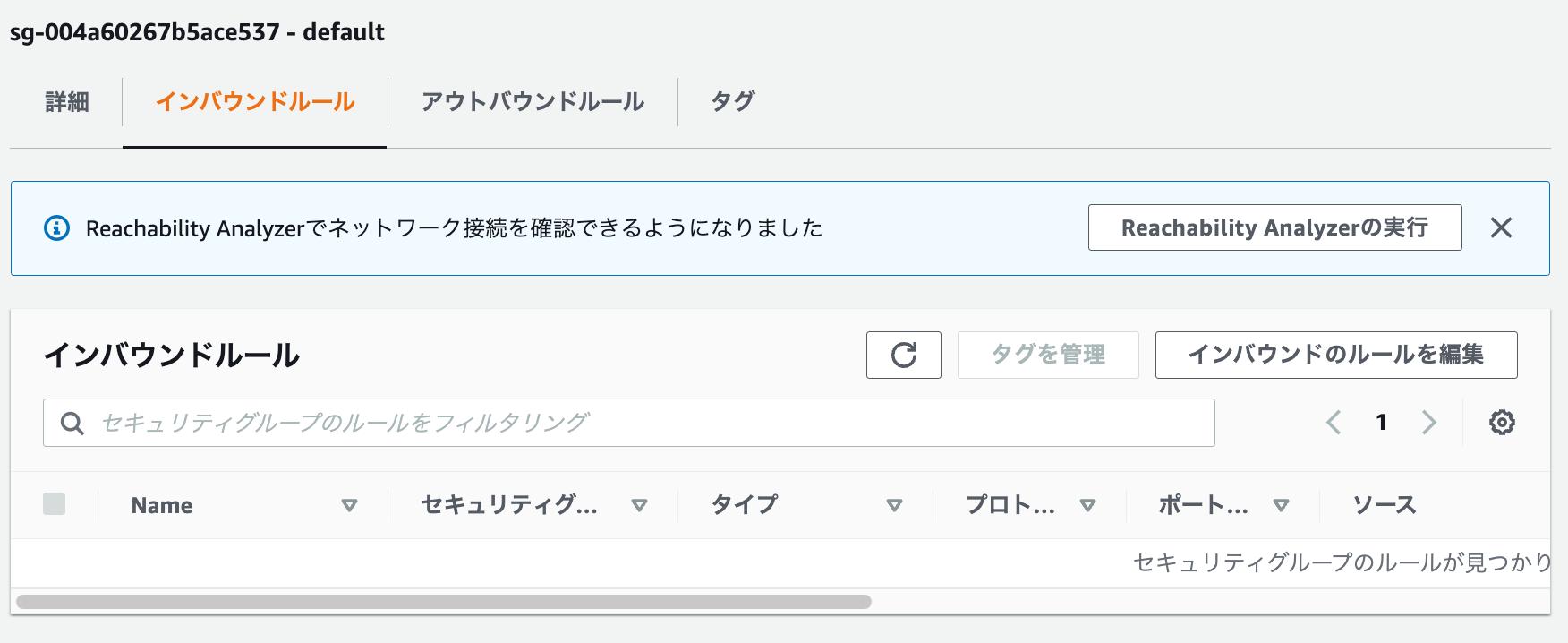
Task: Refresh the inbound rules list
Action: (903, 355)
